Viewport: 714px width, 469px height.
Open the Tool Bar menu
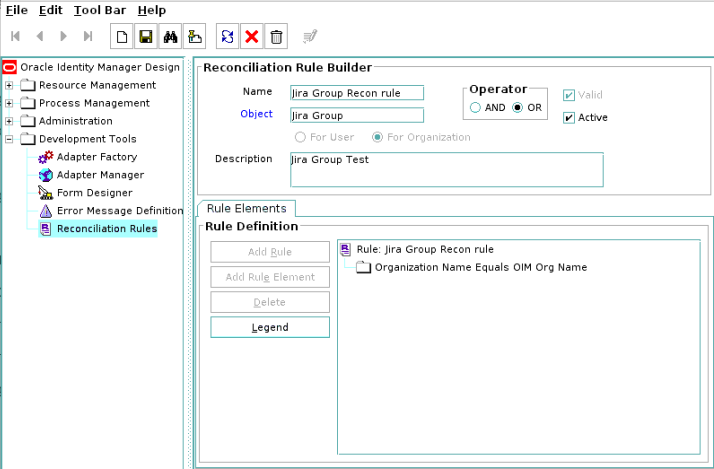tap(100, 10)
